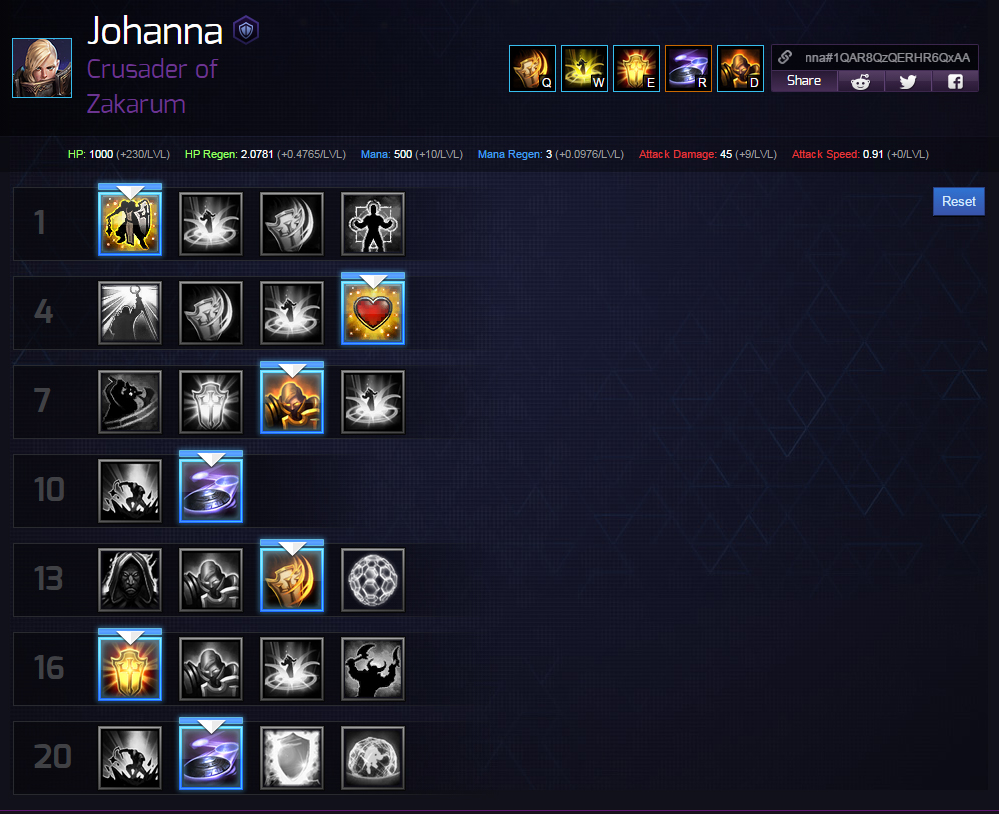Click the D trait ability icon
Image resolution: width=999 pixels, height=814 pixels.
pyautogui.click(x=740, y=68)
